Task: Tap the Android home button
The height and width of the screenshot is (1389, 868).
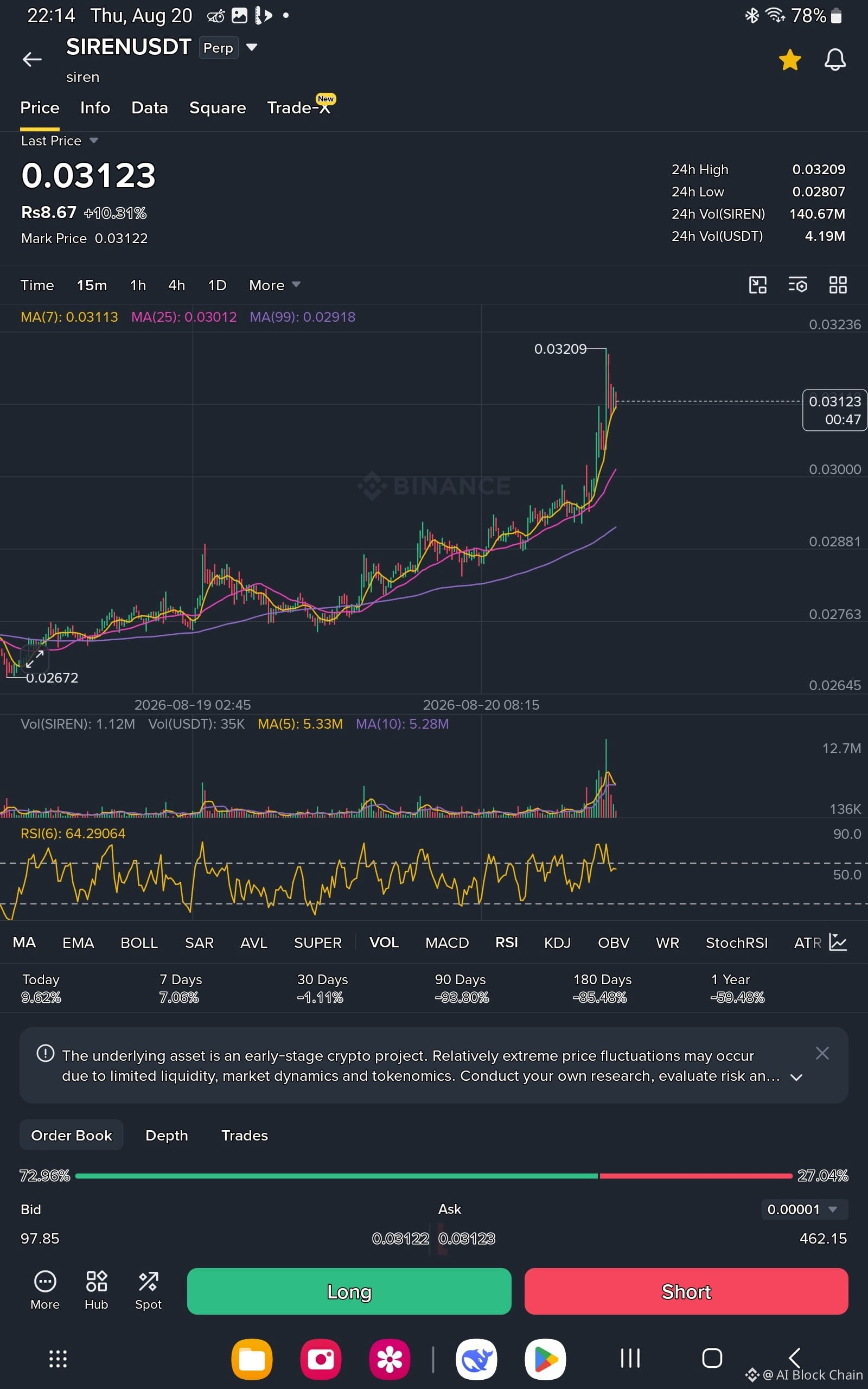Action: click(712, 1359)
